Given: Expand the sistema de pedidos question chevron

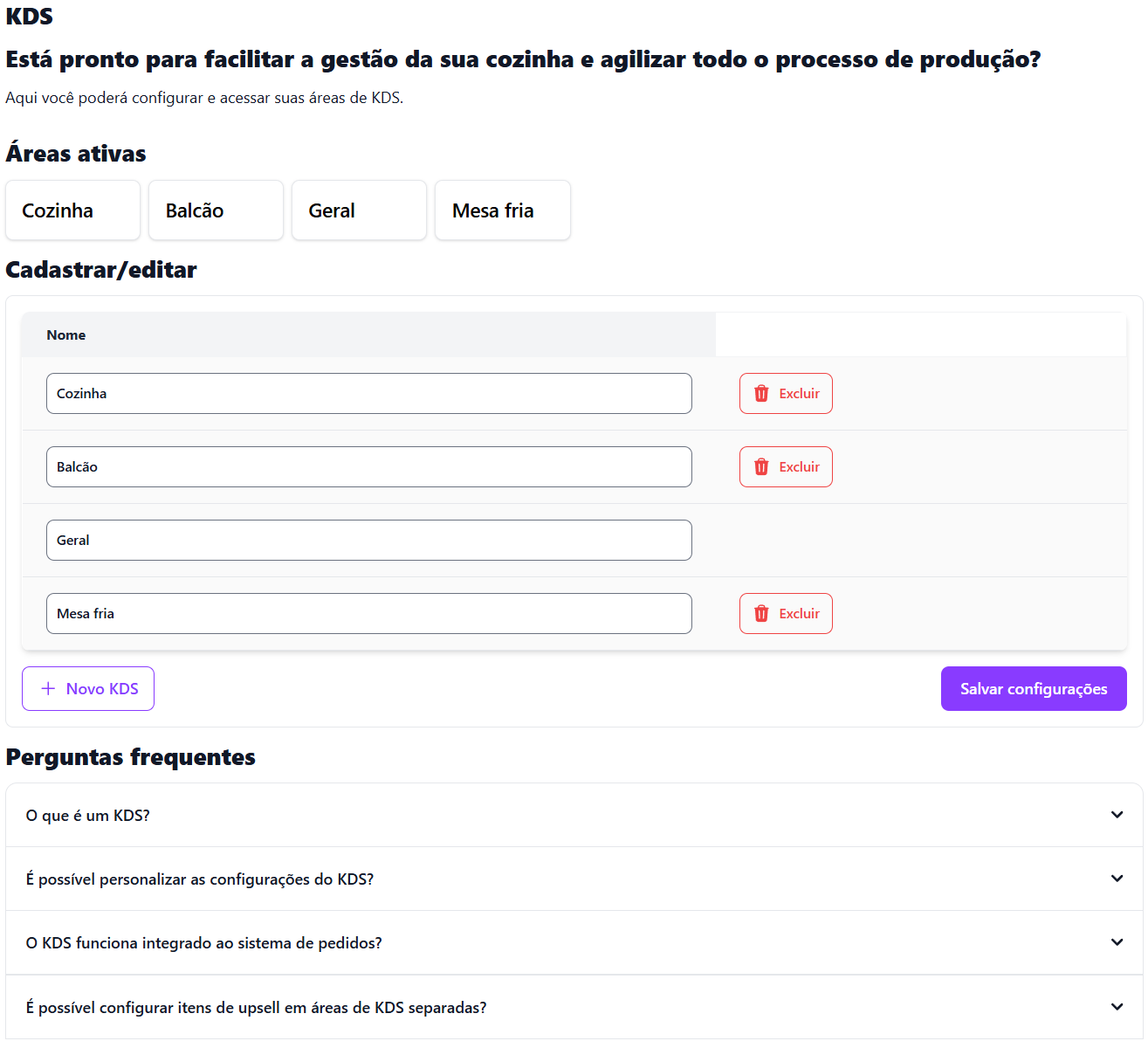Looking at the screenshot, I should click(1117, 942).
